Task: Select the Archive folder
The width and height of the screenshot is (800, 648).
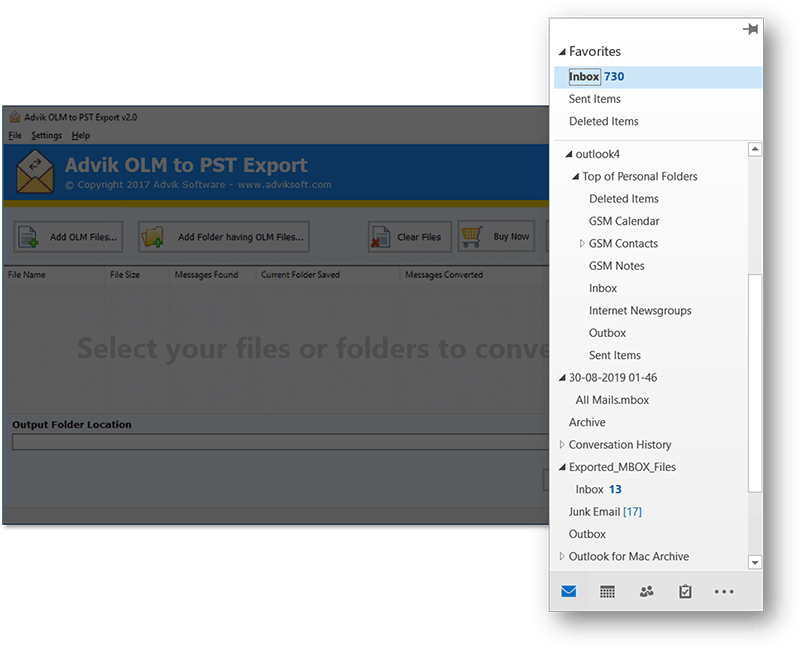Action: point(587,422)
